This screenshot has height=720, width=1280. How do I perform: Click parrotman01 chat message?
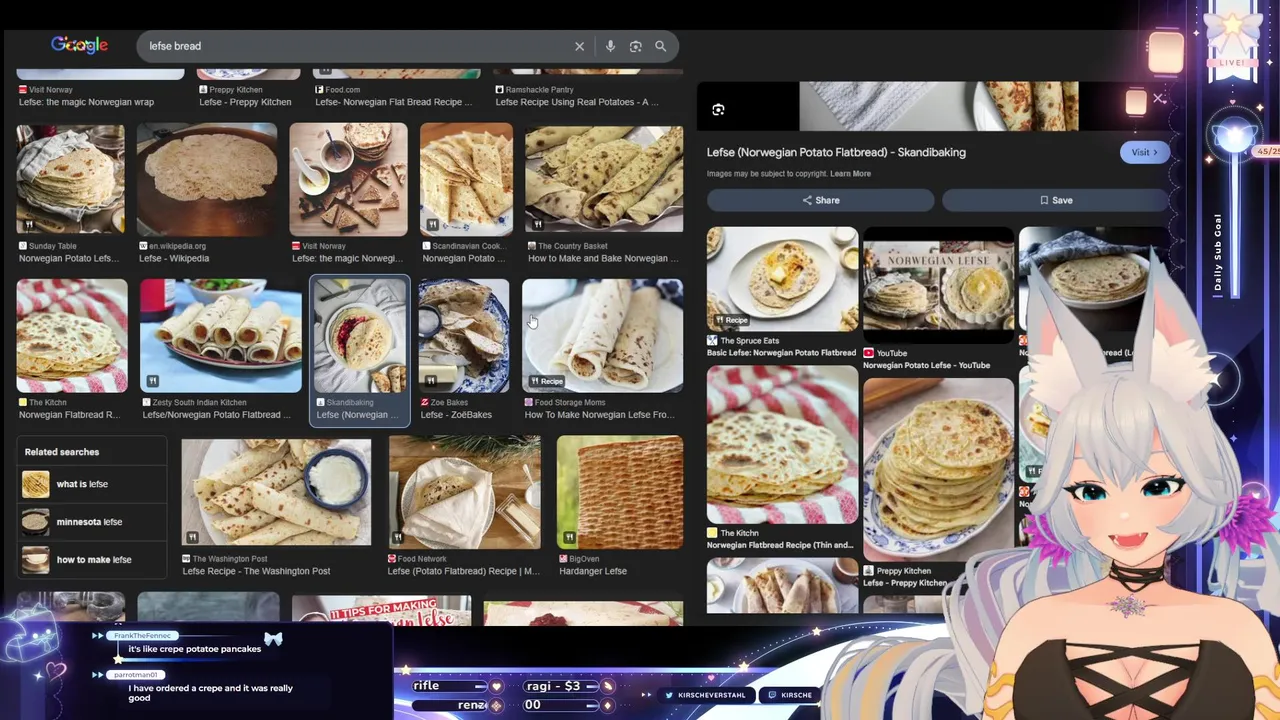point(210,693)
